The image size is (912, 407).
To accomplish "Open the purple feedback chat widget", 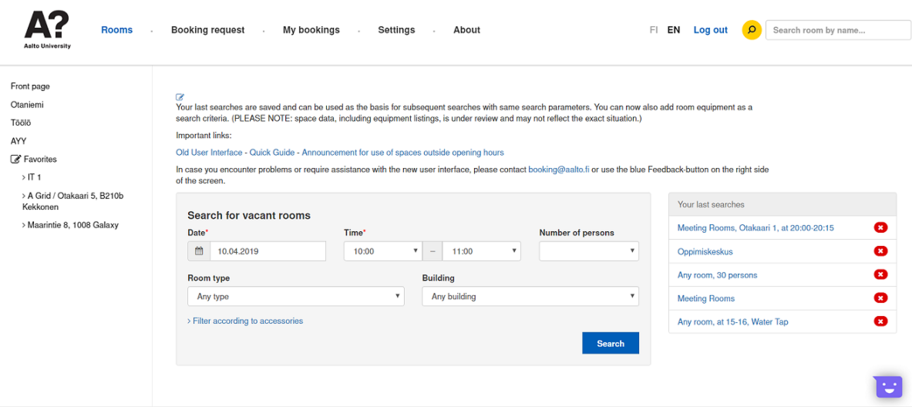I will [x=888, y=387].
